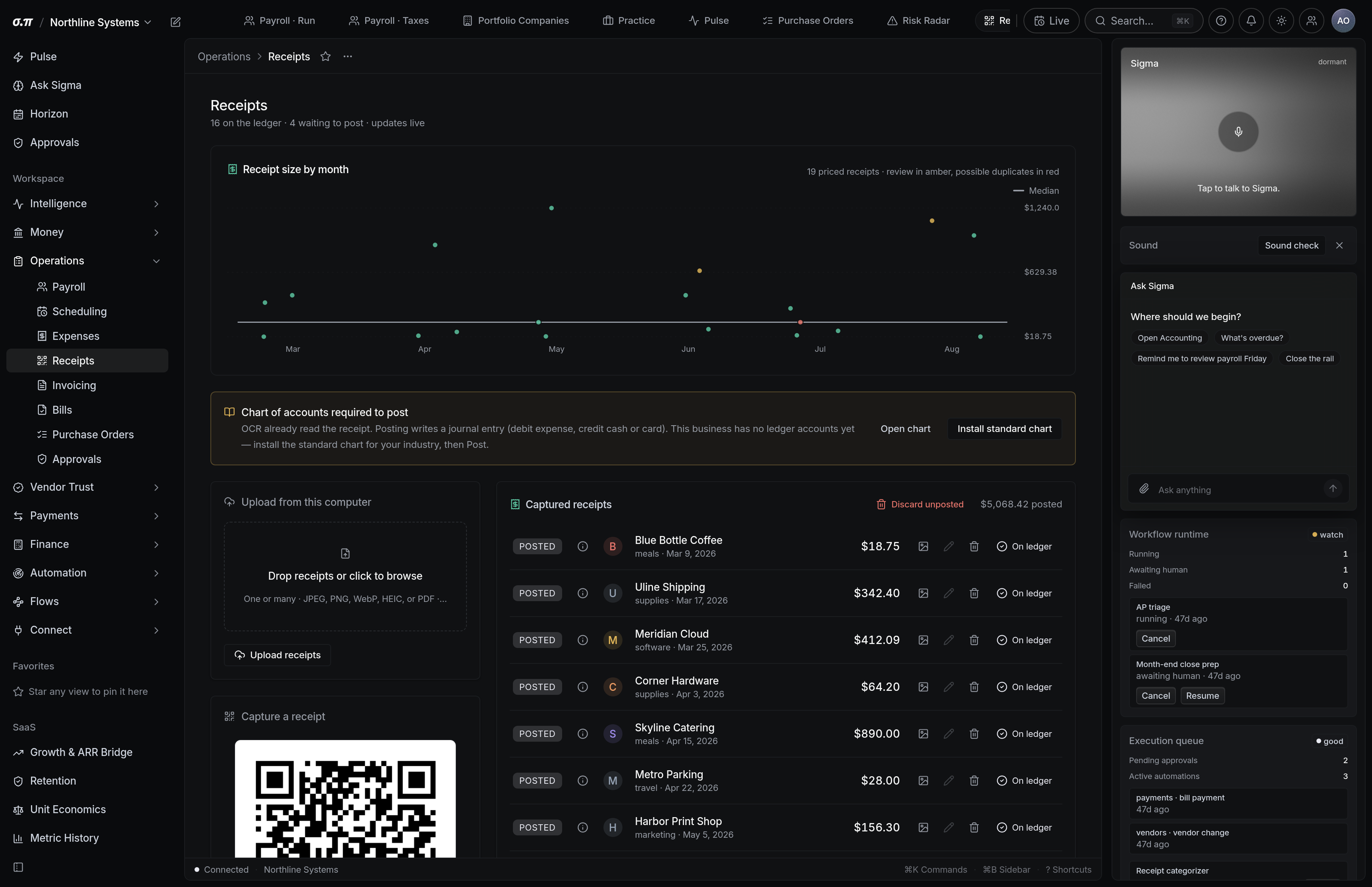Click Discard unposted
Image resolution: width=1372 pixels, height=887 pixels.
point(919,505)
